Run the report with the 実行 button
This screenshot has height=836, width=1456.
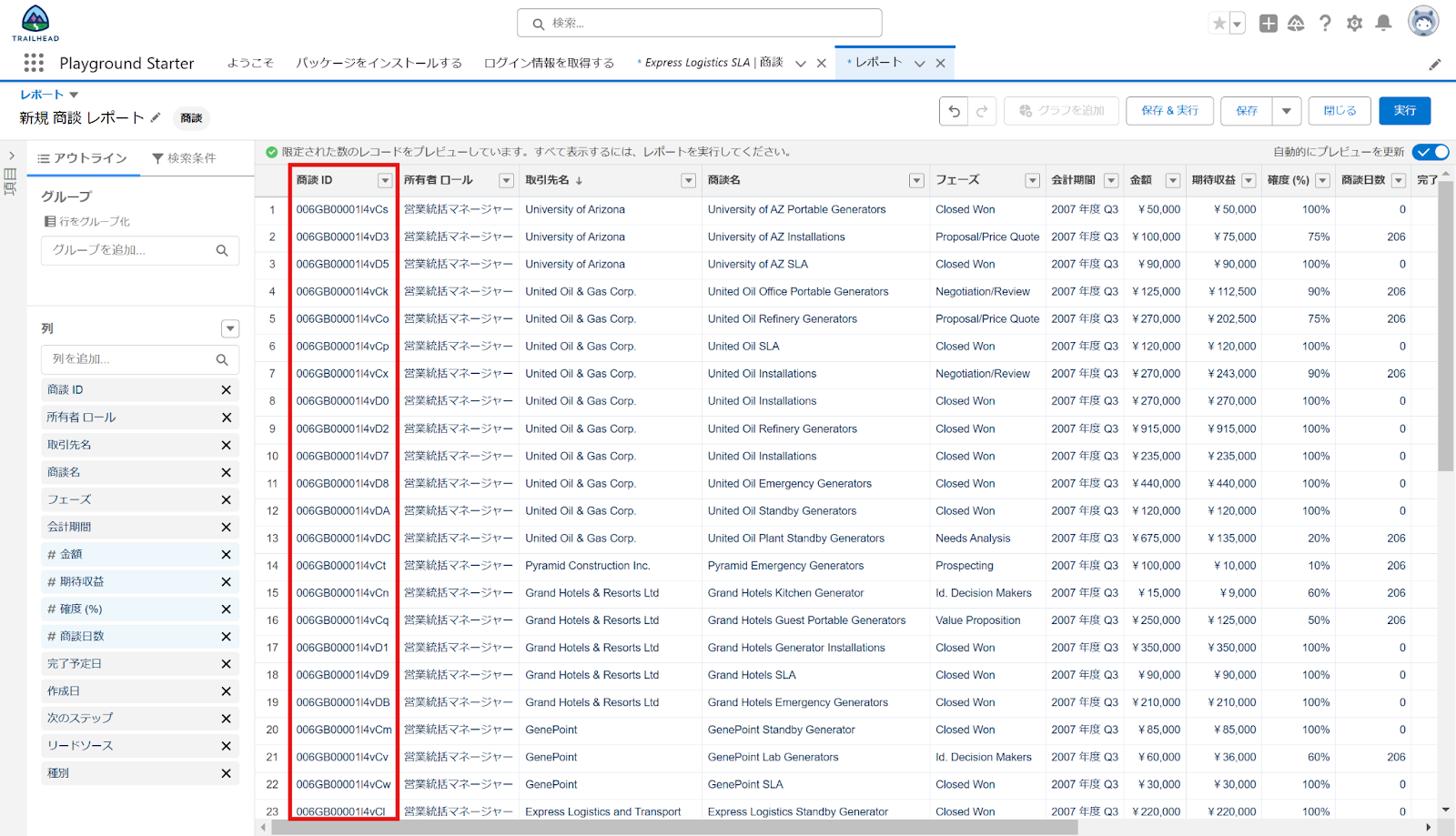click(x=1404, y=110)
